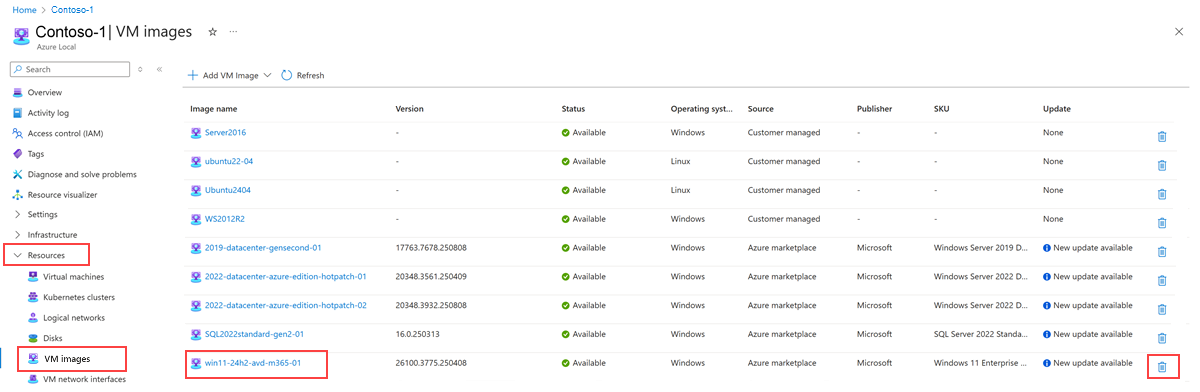This screenshot has height=392, width=1200.
Task: Open Logical networks page
Action: point(74,317)
